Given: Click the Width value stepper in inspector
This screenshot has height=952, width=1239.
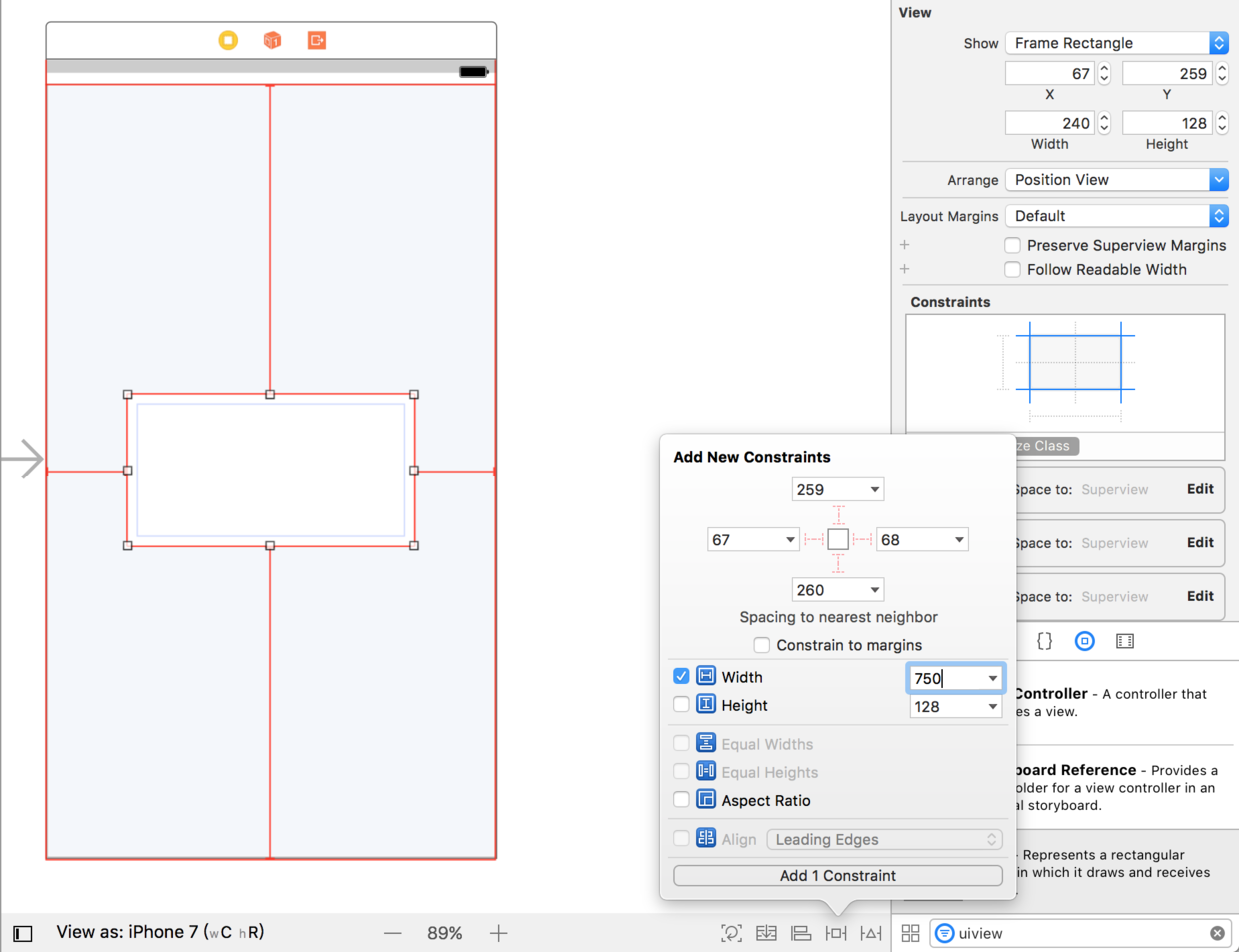Looking at the screenshot, I should (1104, 123).
